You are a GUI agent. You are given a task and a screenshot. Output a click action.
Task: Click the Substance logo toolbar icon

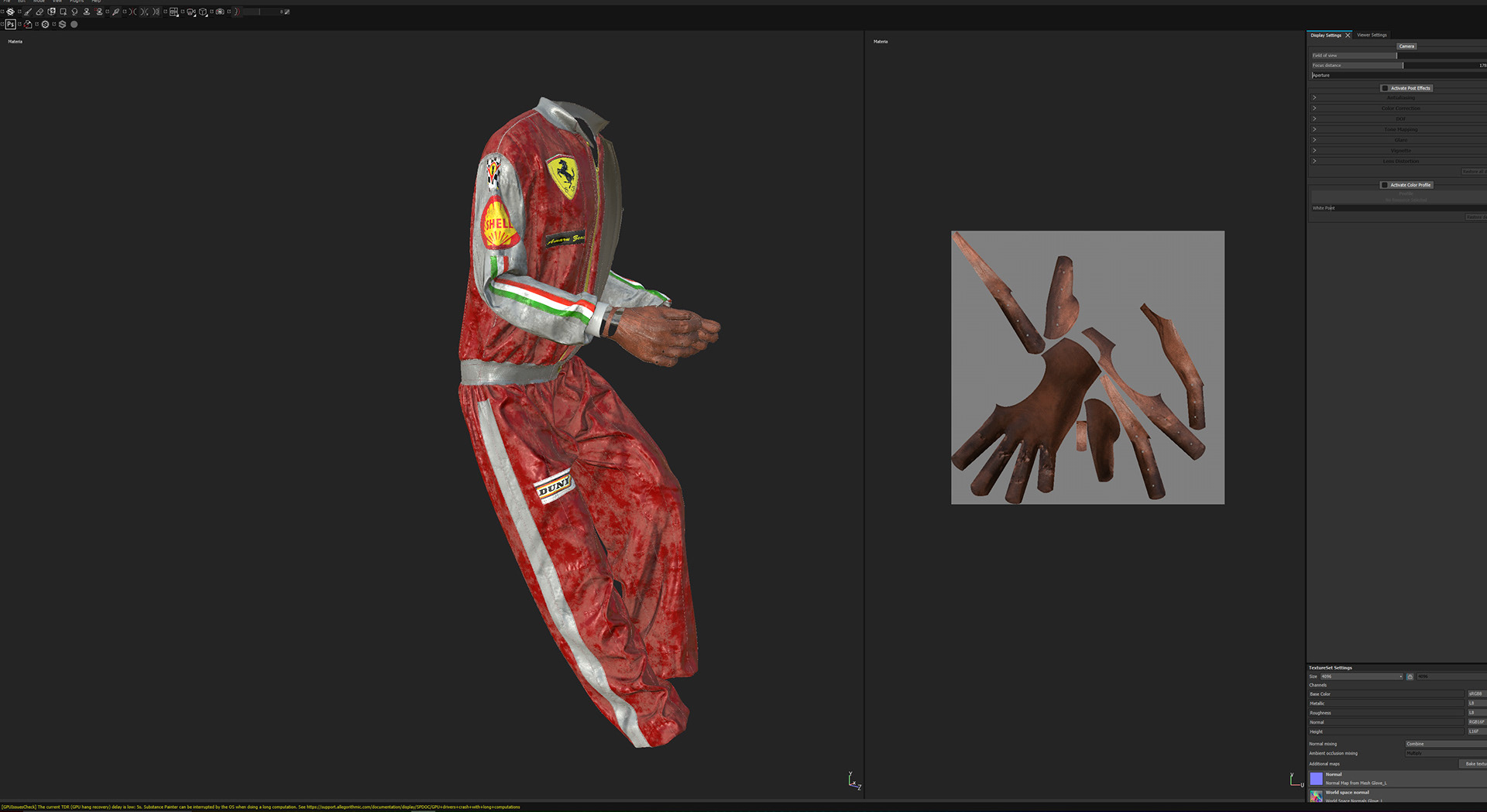click(x=10, y=12)
